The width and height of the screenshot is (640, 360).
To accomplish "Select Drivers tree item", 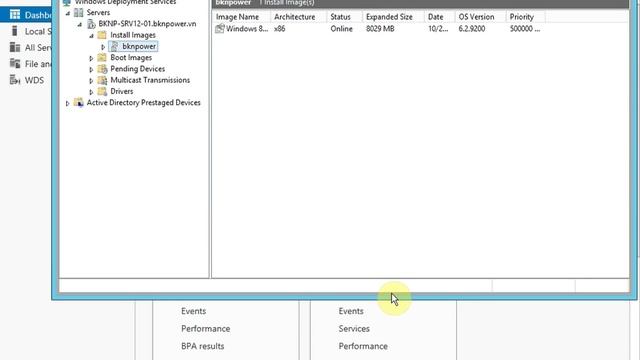I will [x=122, y=91].
